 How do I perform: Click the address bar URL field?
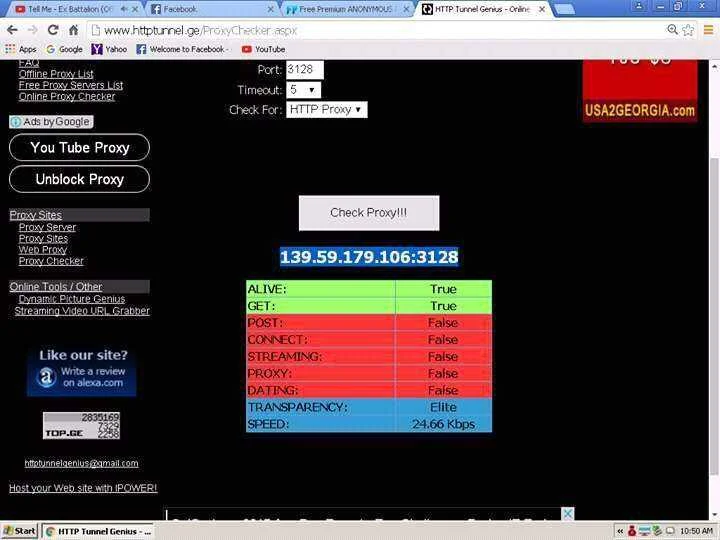coord(377,30)
